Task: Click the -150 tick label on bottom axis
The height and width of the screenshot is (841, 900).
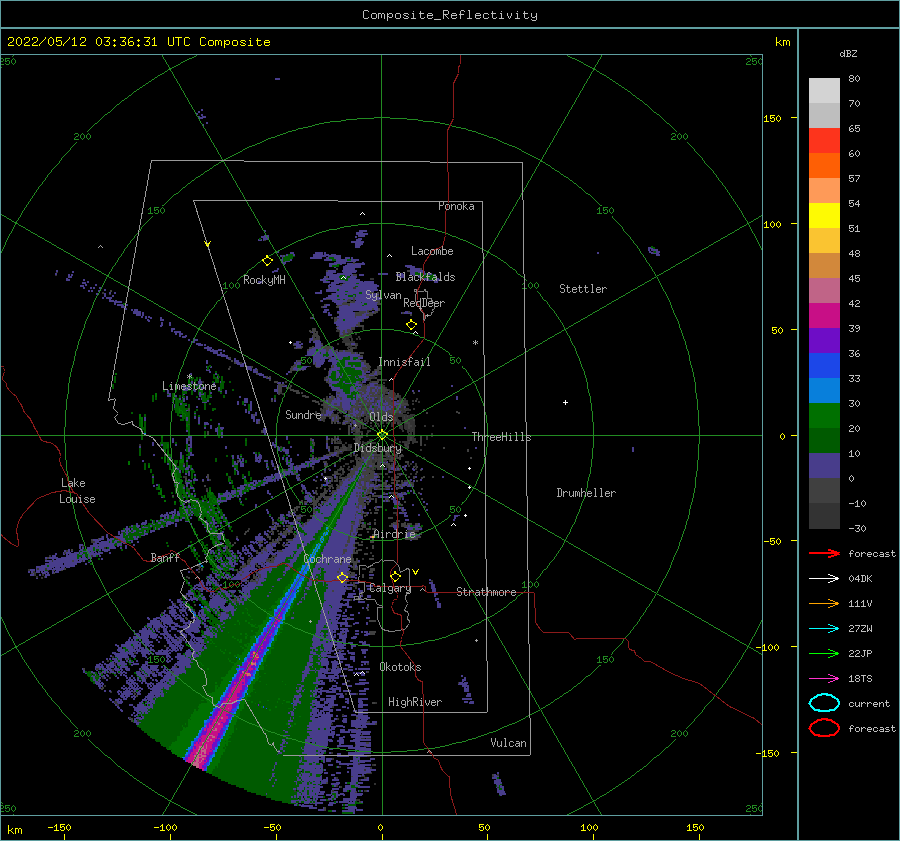Action: pos(59,827)
